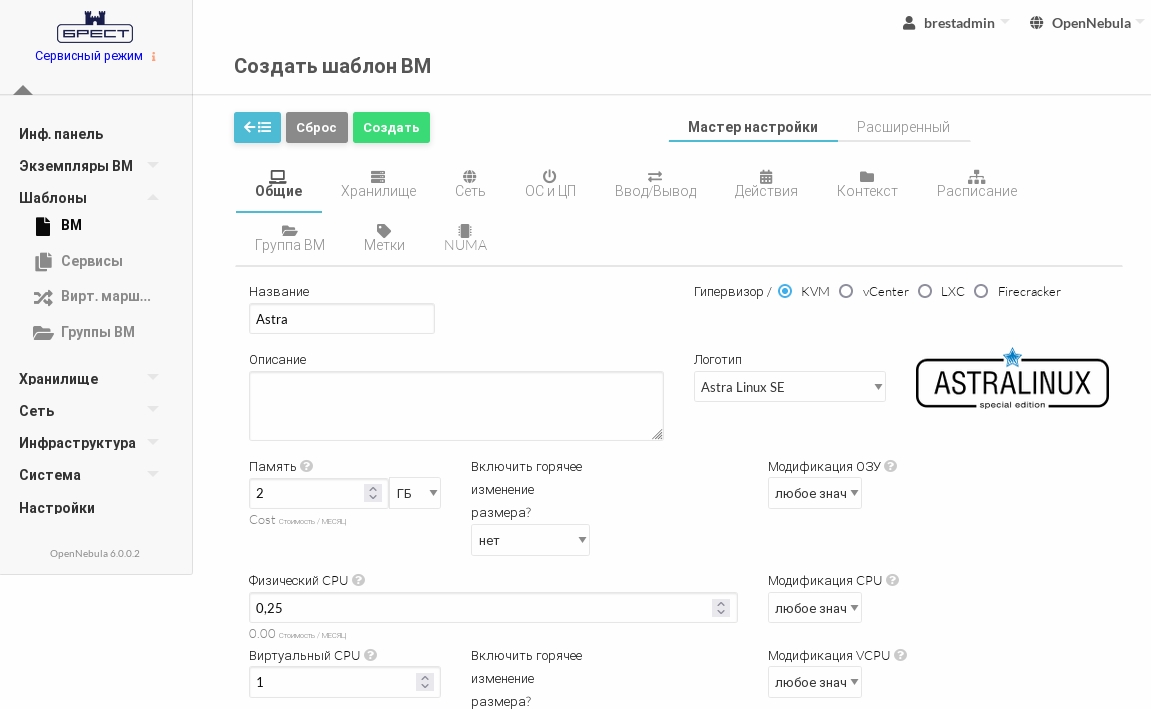Switch to the Расширенный tab
Image resolution: width=1151 pixels, height=709 pixels.
(x=903, y=127)
